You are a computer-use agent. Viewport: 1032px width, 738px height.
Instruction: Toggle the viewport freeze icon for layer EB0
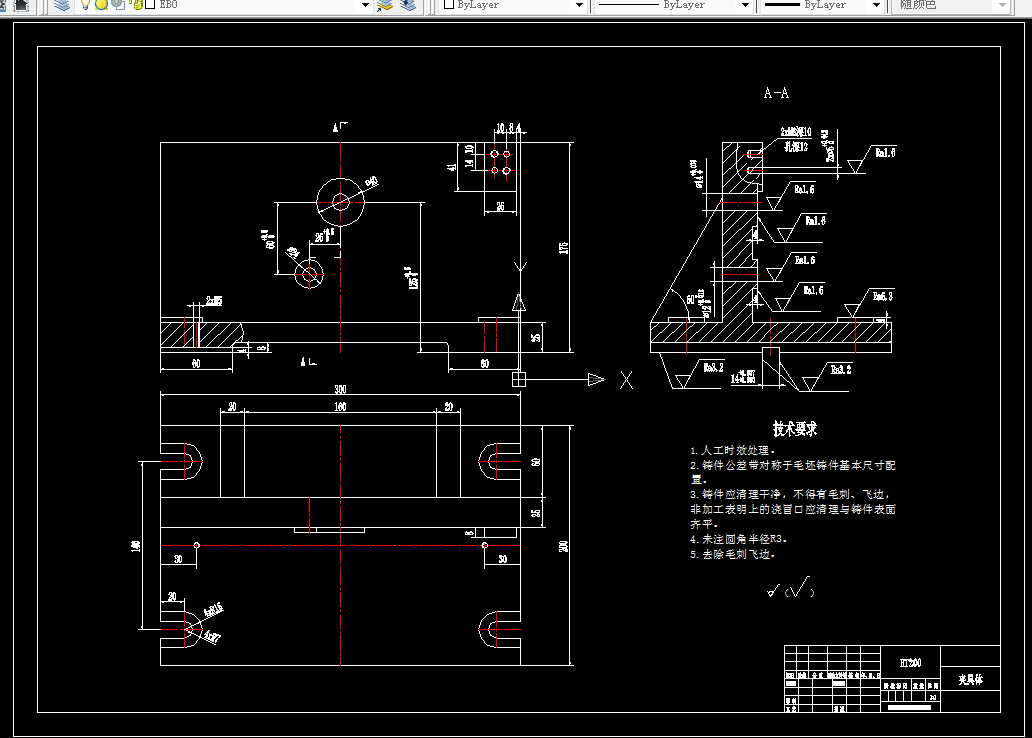pyautogui.click(x=118, y=5)
